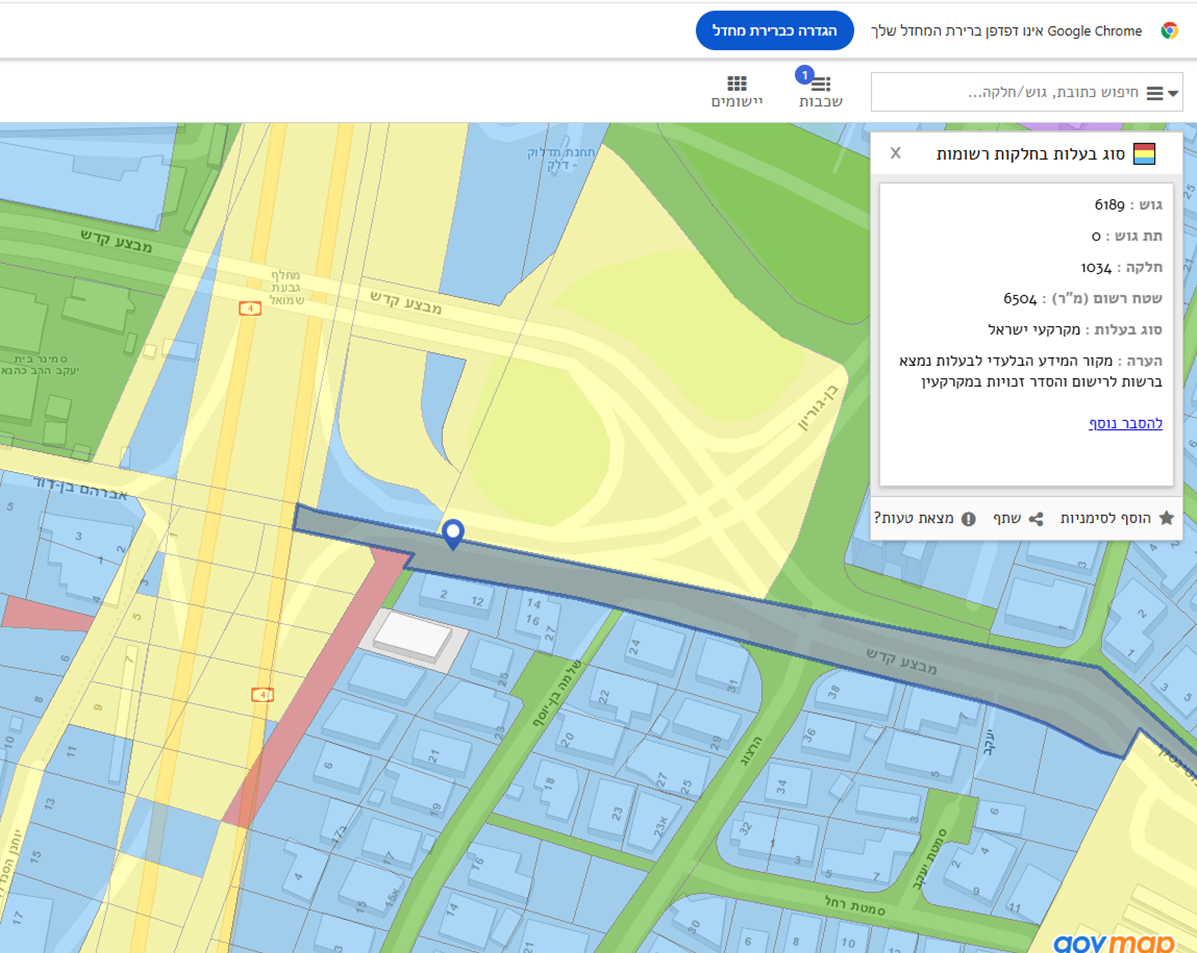Click the white building on the map
This screenshot has width=1197, height=953.
tap(413, 636)
